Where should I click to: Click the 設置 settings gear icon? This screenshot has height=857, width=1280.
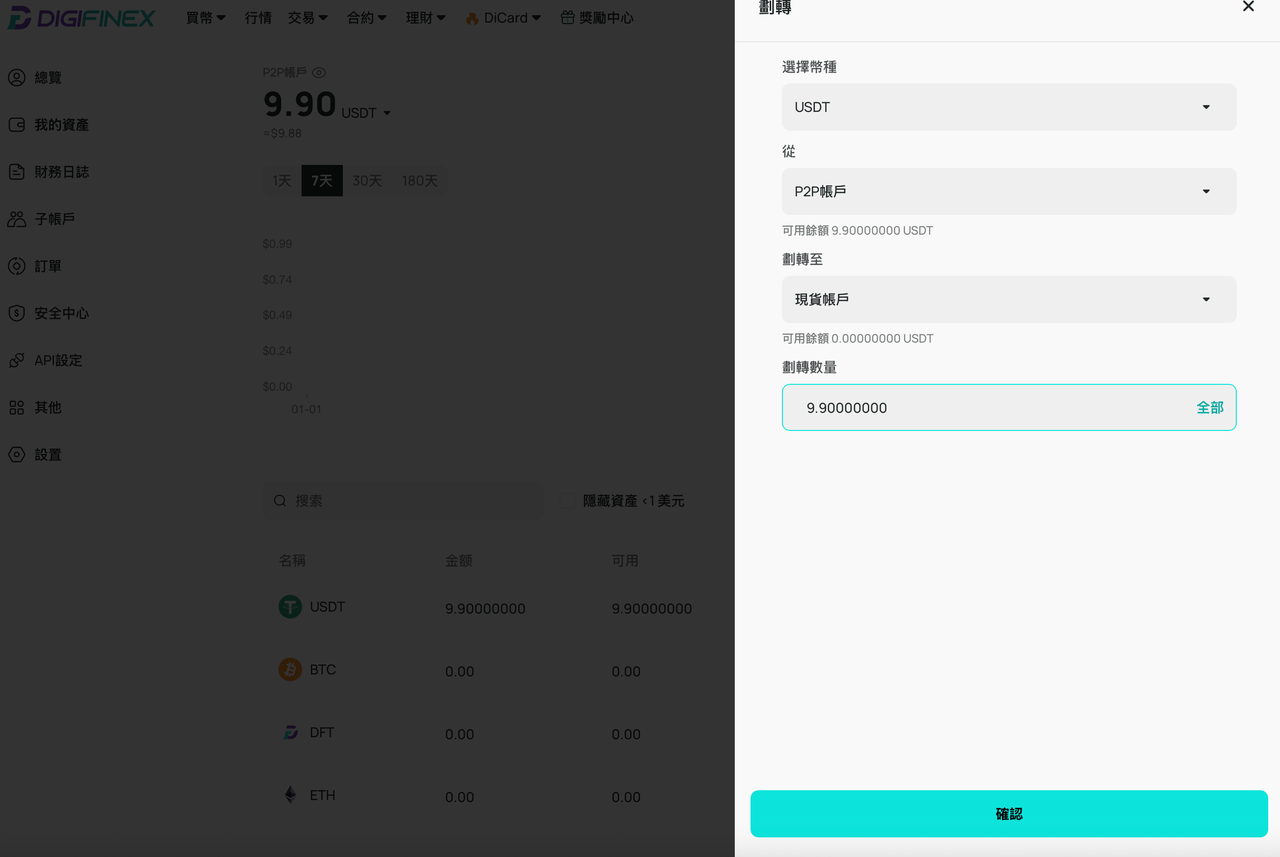point(16,454)
